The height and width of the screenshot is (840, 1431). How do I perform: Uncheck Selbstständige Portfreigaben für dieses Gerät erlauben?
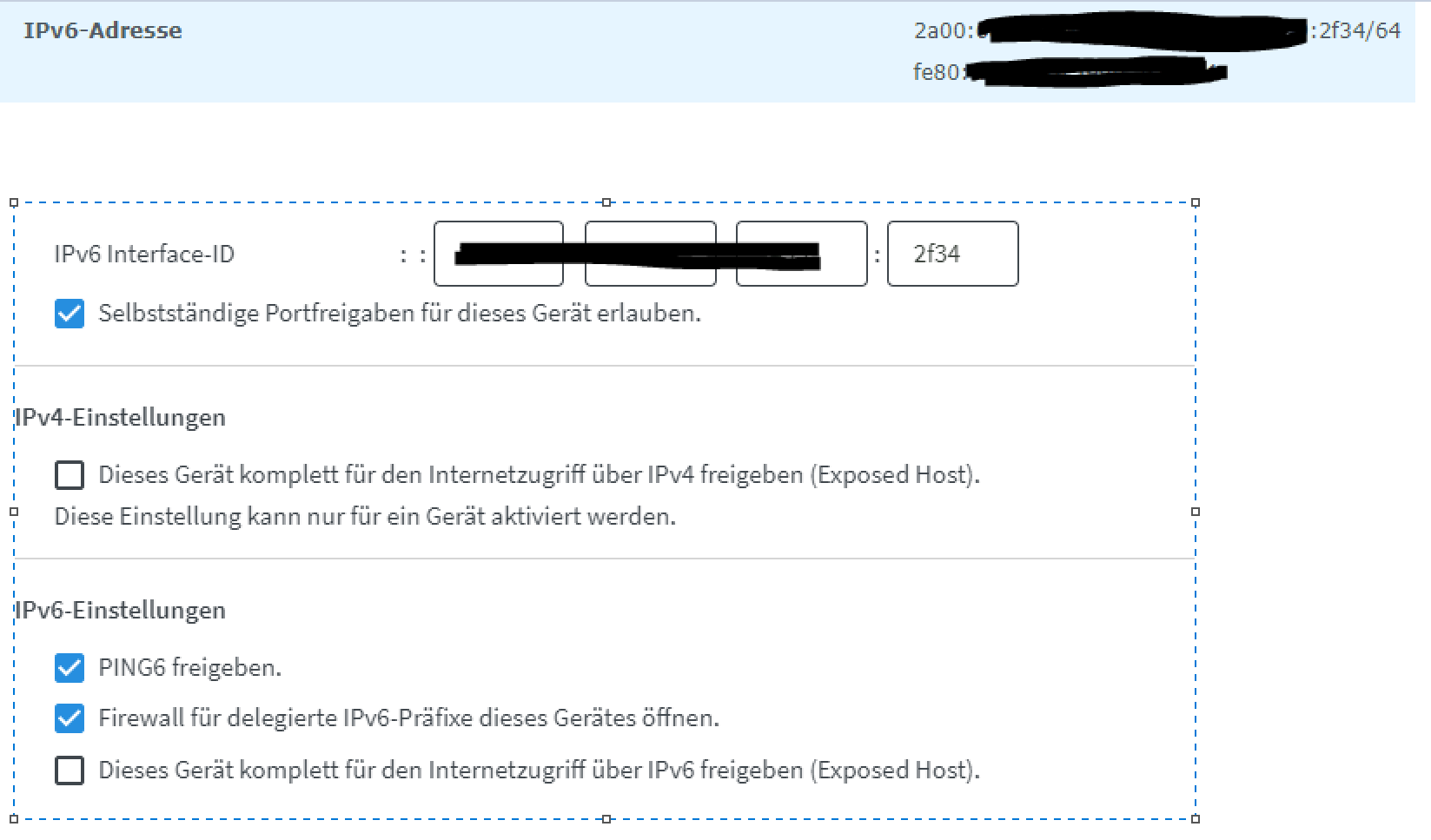[70, 314]
